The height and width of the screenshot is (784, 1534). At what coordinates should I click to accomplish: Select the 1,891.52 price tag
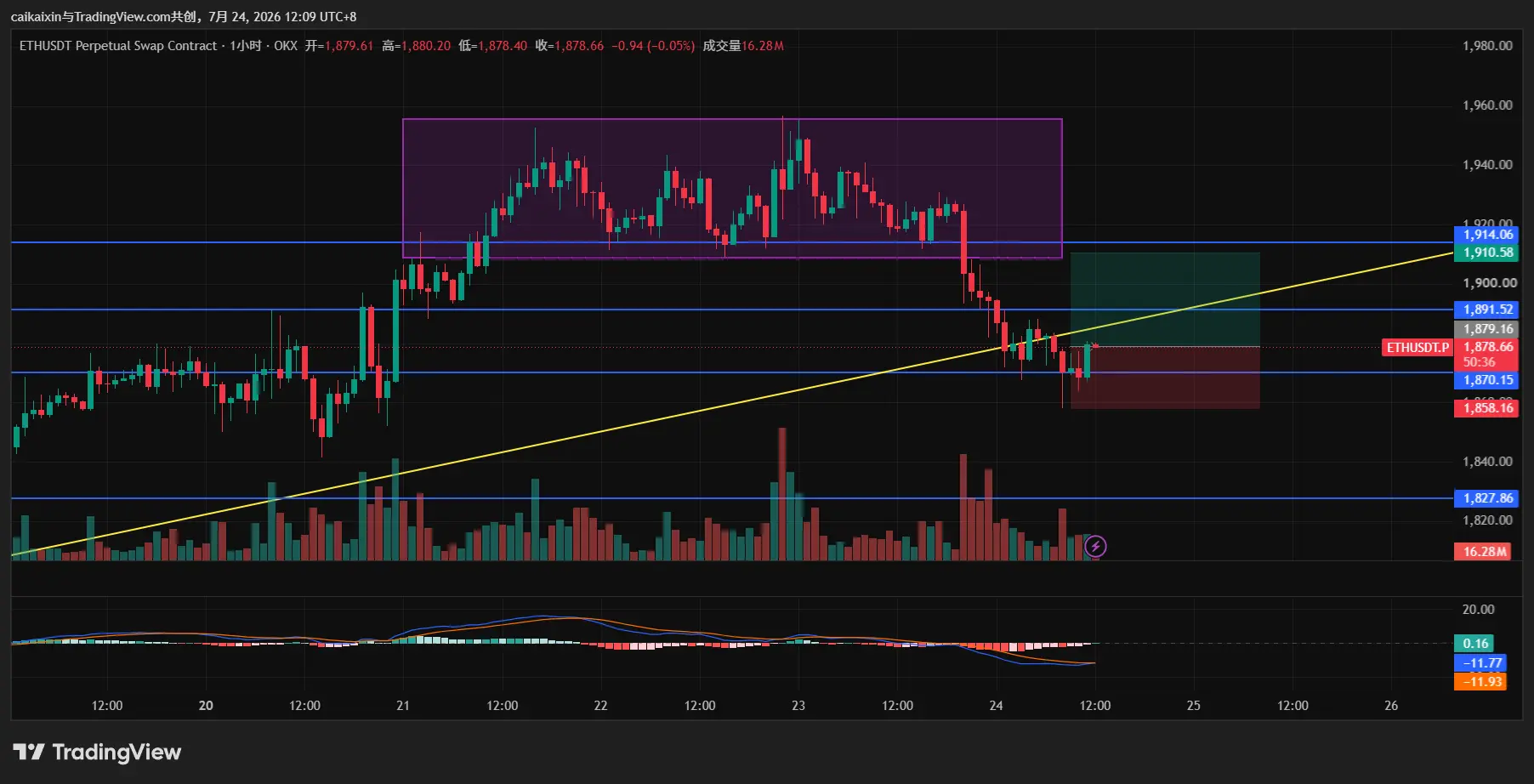[x=1488, y=310]
